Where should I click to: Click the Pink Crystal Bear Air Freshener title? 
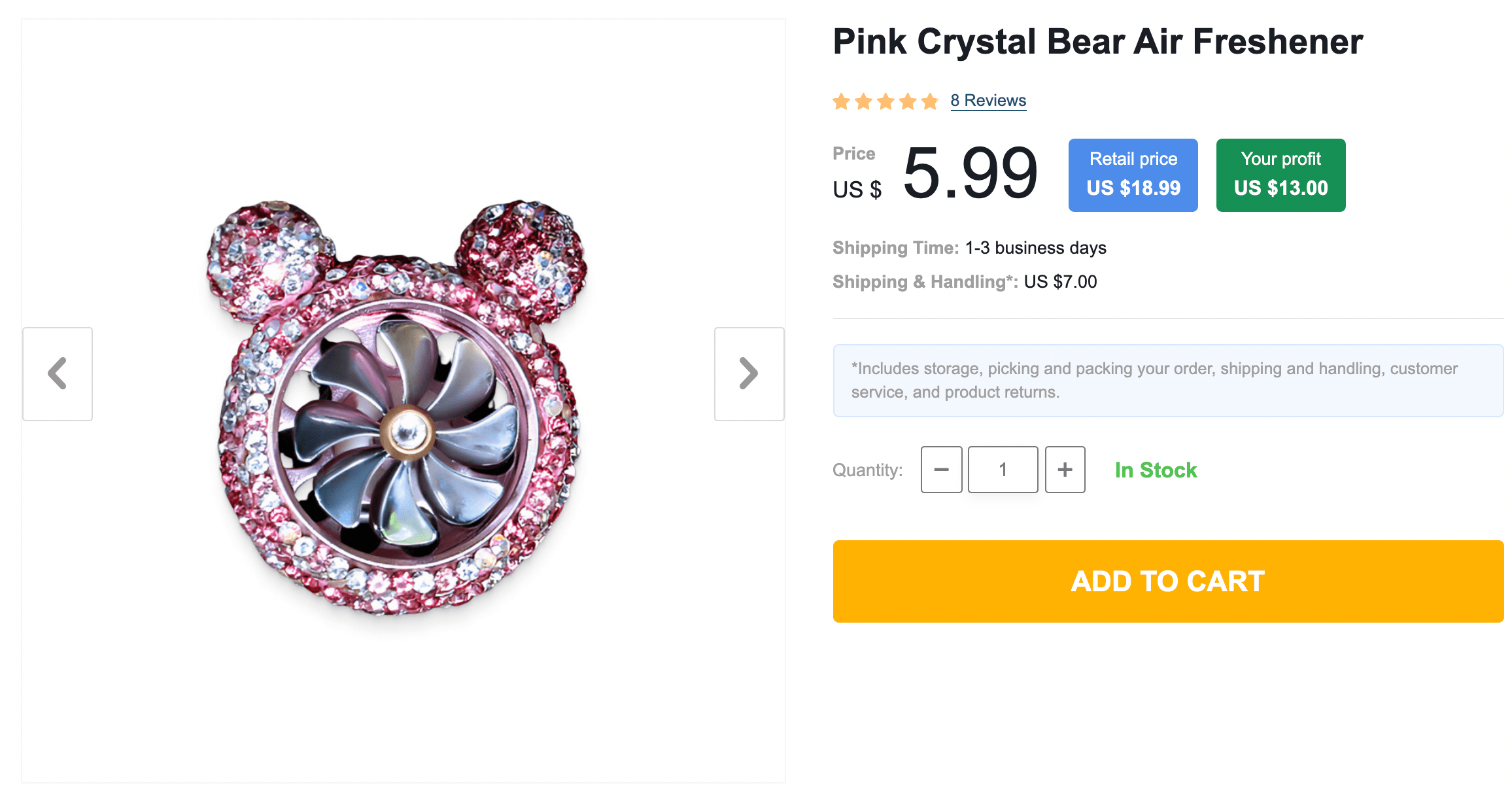pos(1097,42)
